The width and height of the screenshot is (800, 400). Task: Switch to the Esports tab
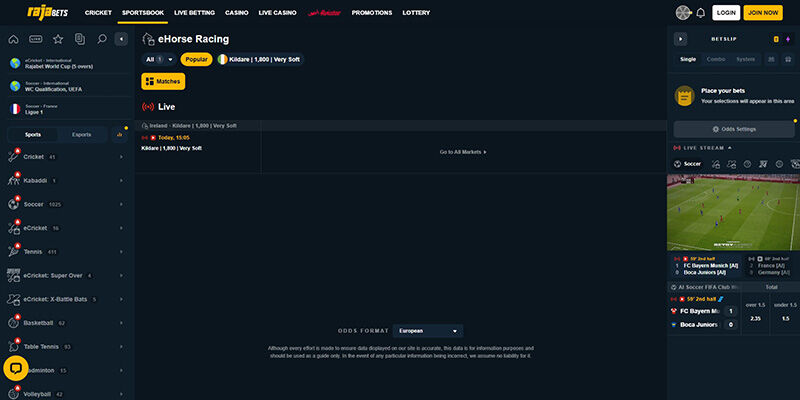pyautogui.click(x=82, y=135)
